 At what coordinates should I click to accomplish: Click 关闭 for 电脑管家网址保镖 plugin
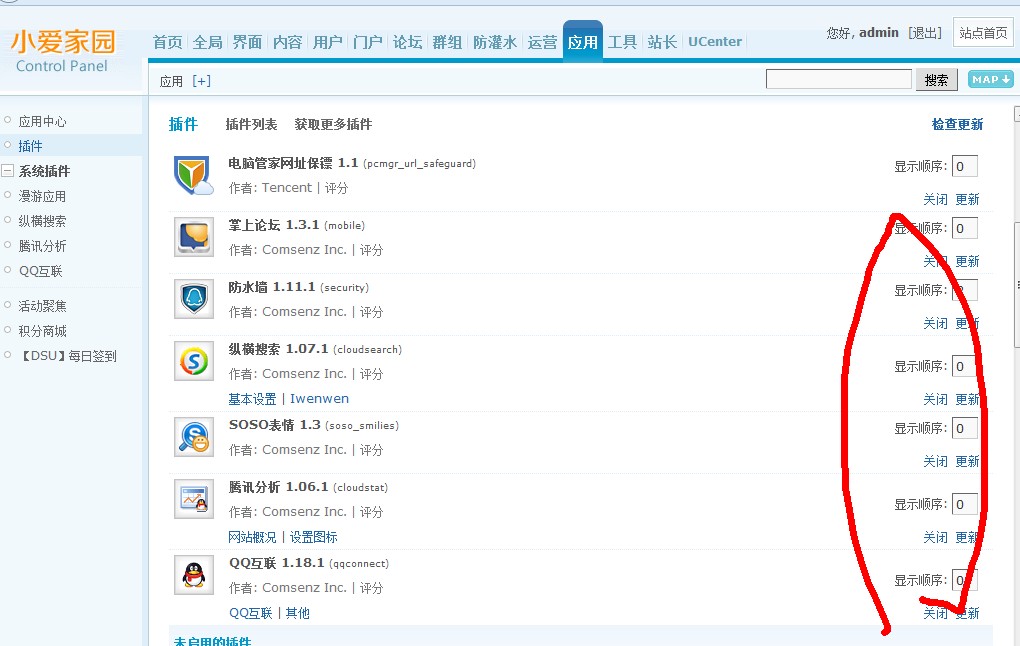(935, 199)
